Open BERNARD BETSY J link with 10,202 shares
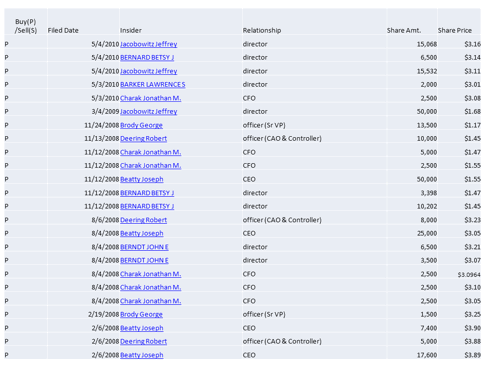The height and width of the screenshot is (367, 489). (x=147, y=206)
